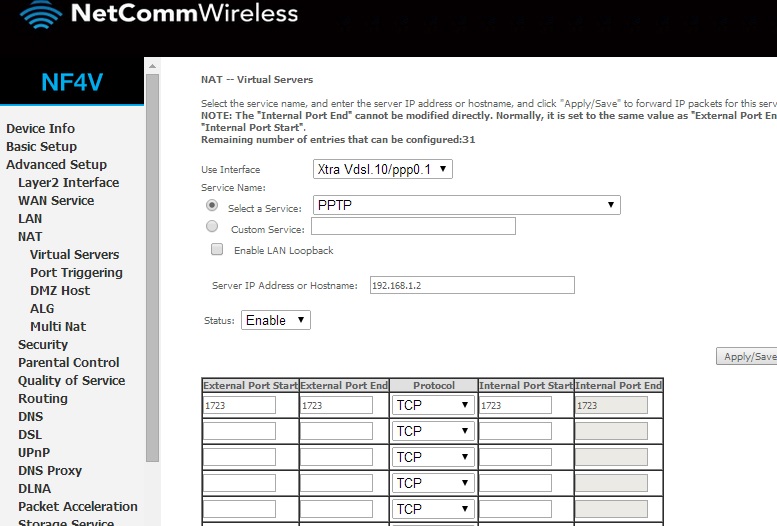777x526 pixels.
Task: Open DMZ Host settings
Action: 60,290
